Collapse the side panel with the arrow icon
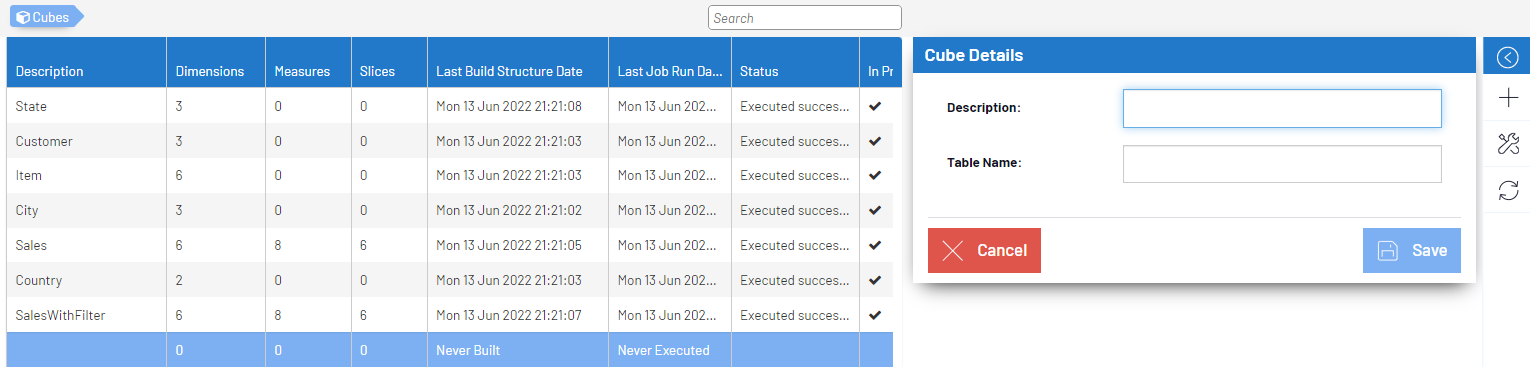The image size is (1530, 367). (1507, 57)
